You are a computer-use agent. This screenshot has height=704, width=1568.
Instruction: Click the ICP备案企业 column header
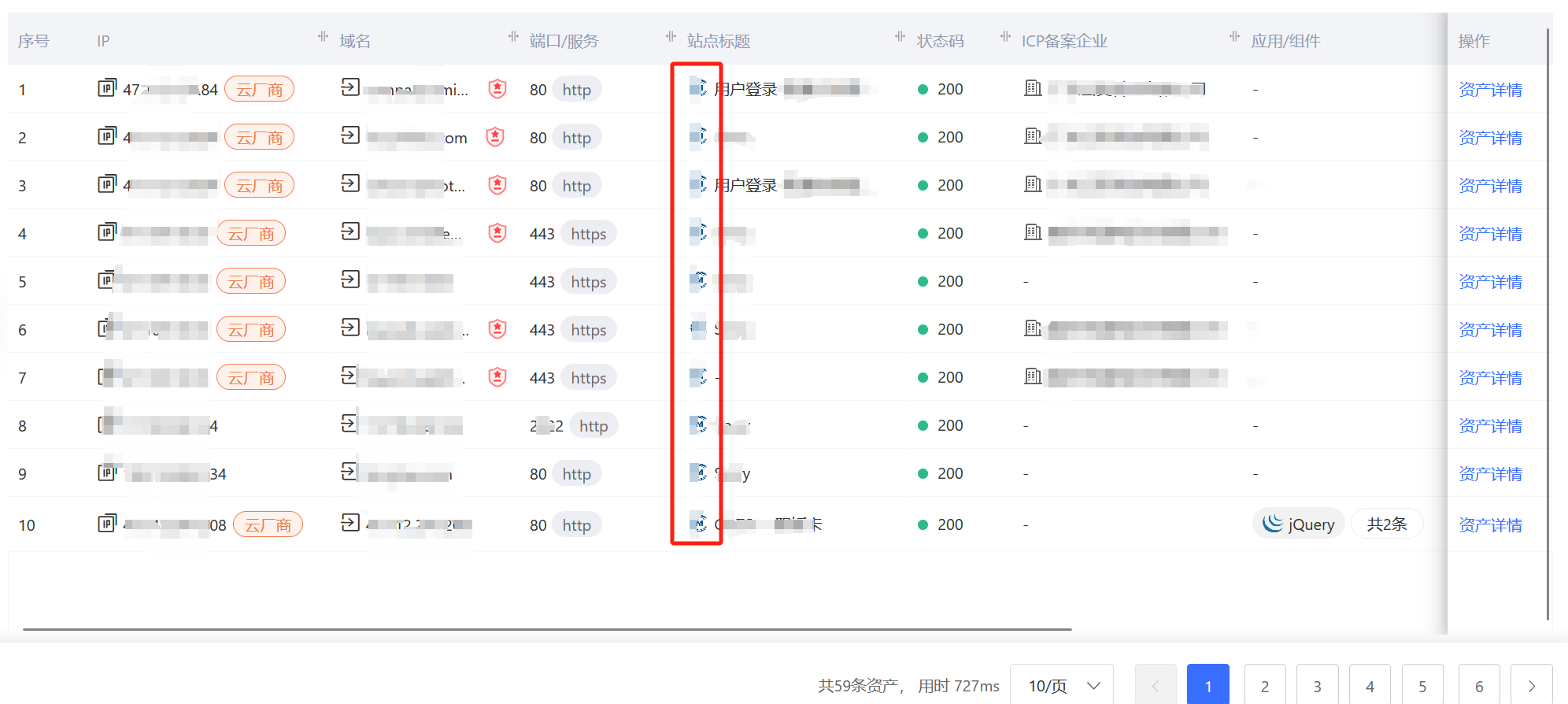tap(1064, 41)
